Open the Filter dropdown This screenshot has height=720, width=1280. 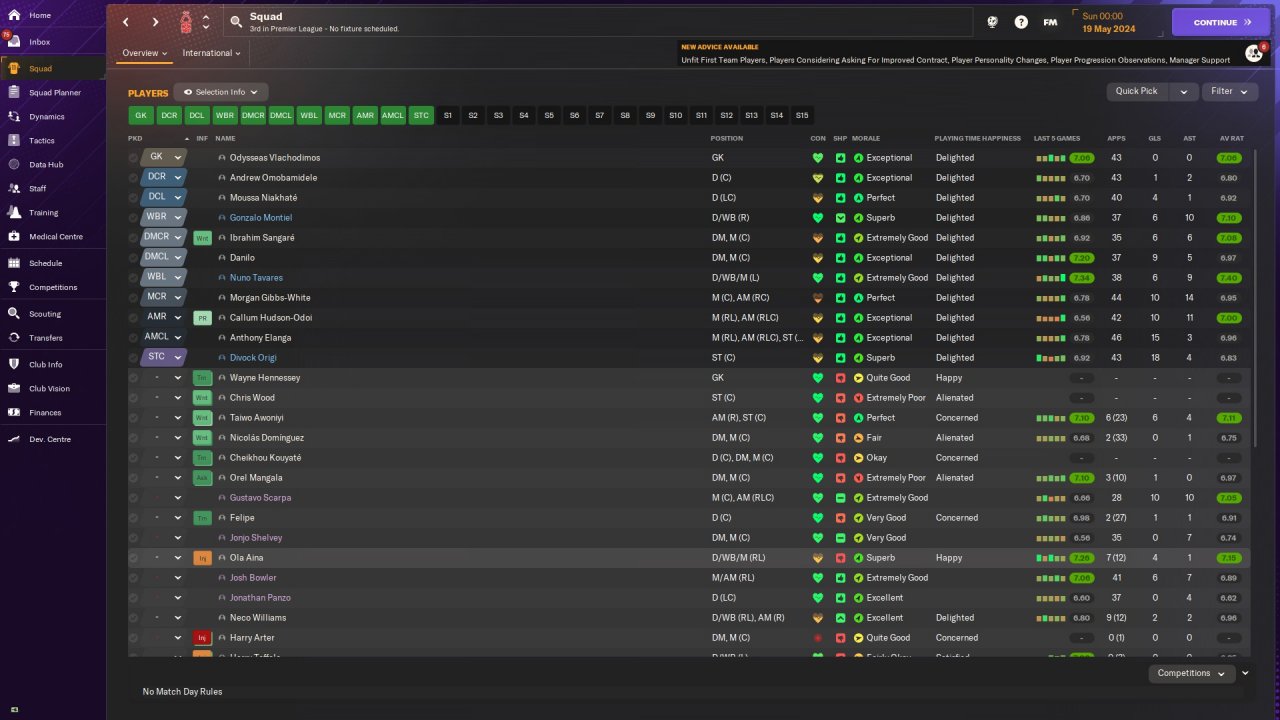click(1229, 91)
